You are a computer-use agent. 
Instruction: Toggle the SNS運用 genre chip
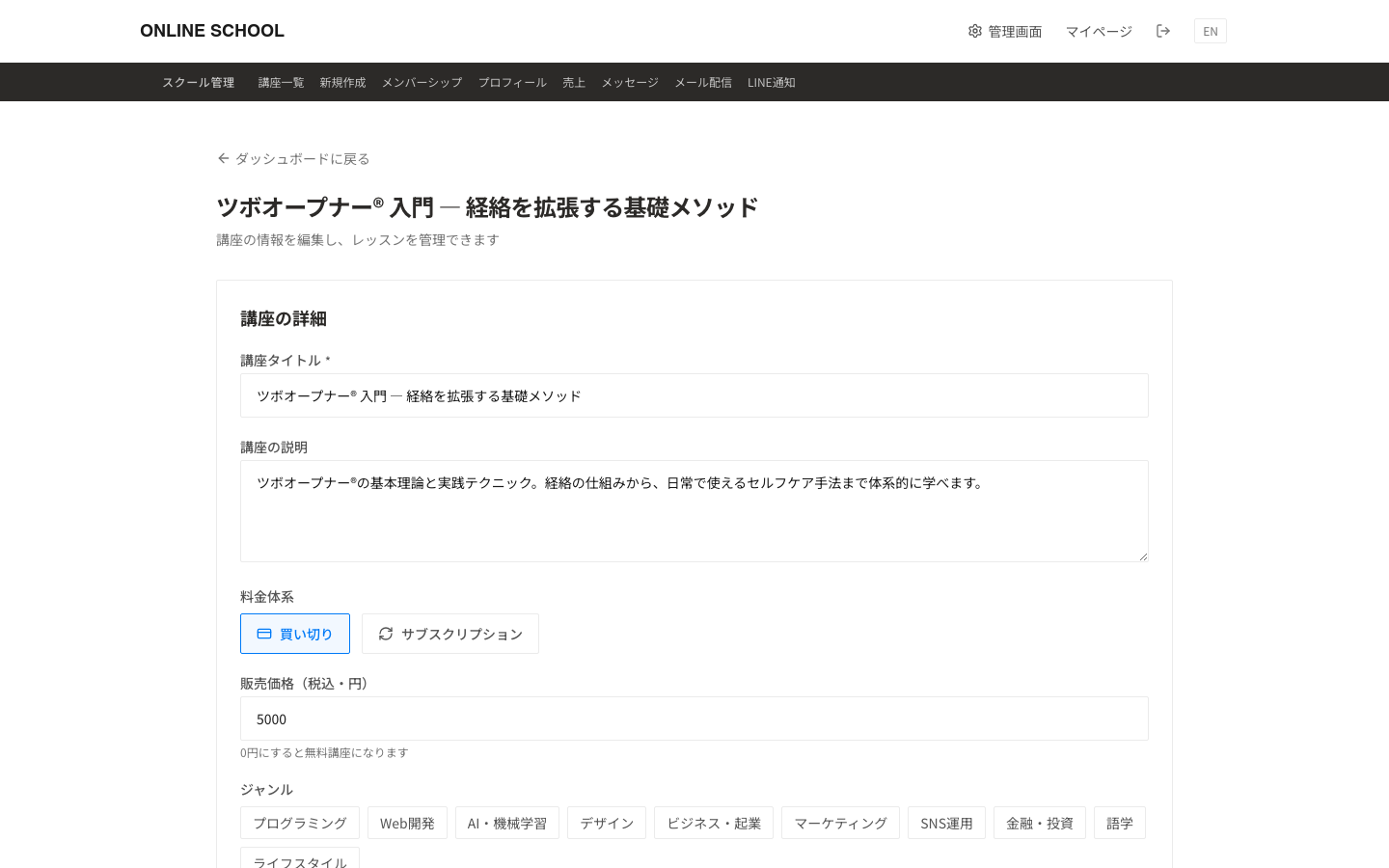tap(946, 823)
